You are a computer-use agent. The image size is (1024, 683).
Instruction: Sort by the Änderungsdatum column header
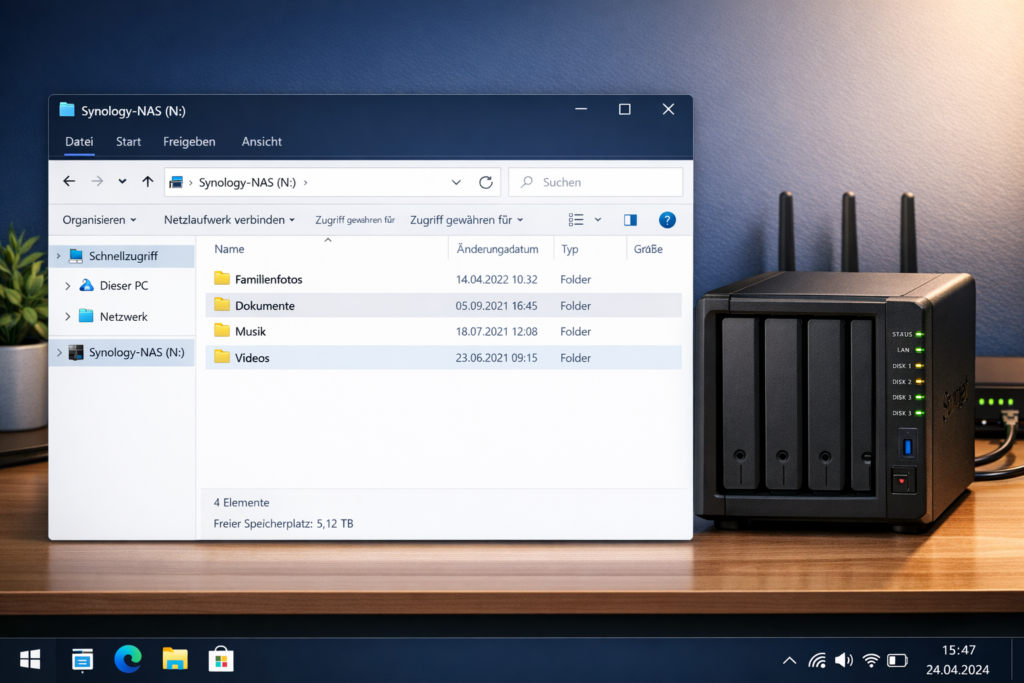498,249
